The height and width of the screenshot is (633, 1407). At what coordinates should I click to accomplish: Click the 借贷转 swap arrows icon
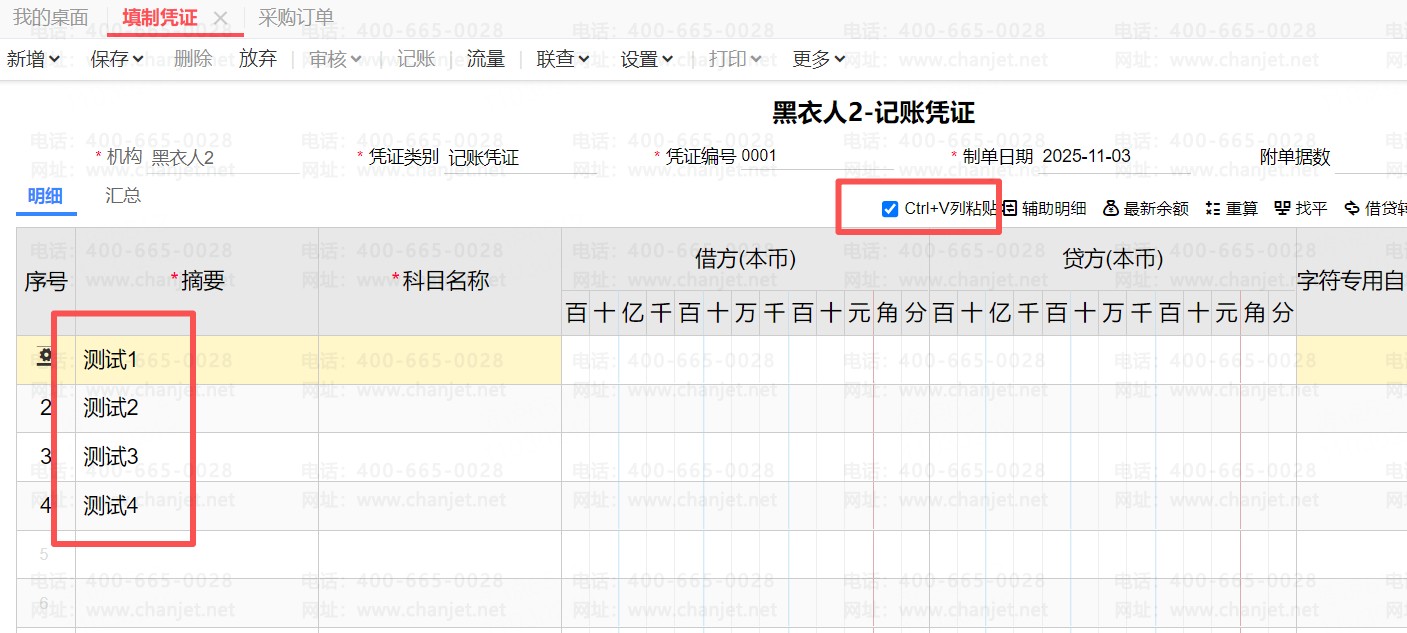coord(1352,208)
